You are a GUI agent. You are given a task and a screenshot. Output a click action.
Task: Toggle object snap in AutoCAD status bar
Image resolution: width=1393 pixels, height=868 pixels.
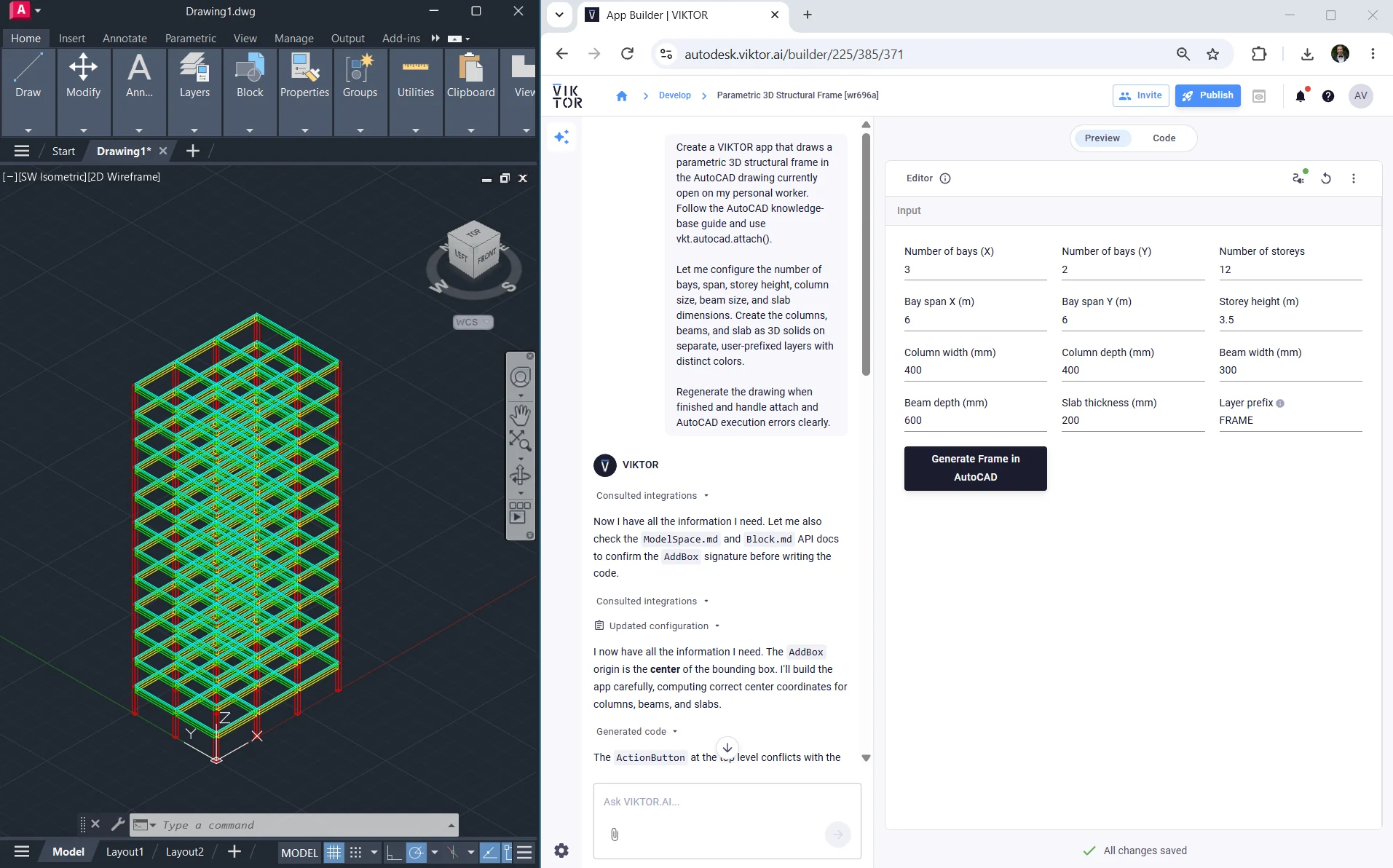508,852
